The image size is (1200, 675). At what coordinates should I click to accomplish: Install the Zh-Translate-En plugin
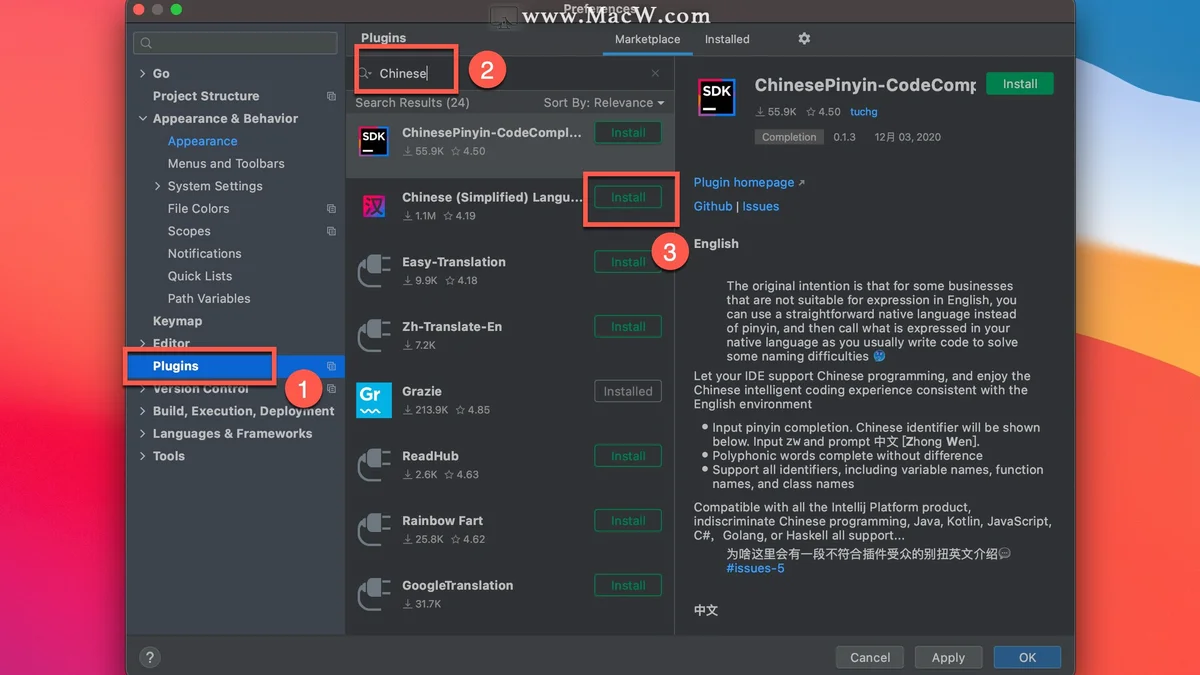coord(628,327)
